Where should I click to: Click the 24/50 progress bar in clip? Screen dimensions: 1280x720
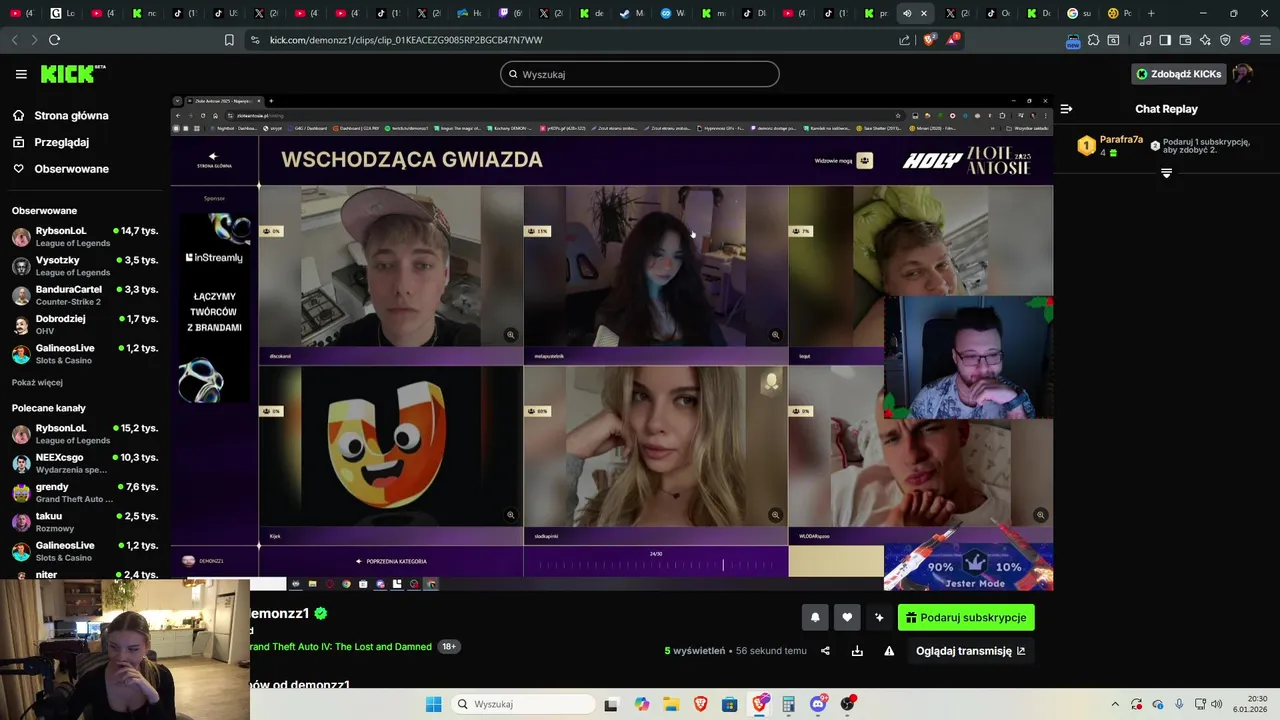click(x=655, y=564)
